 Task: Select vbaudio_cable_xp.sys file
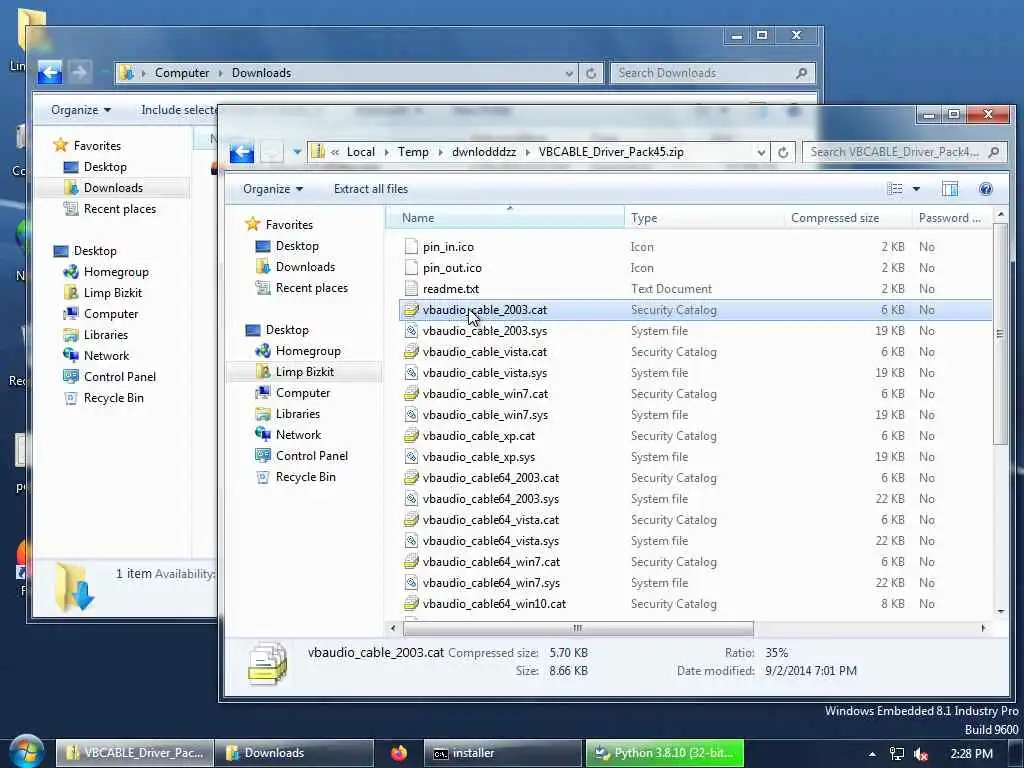694,457
